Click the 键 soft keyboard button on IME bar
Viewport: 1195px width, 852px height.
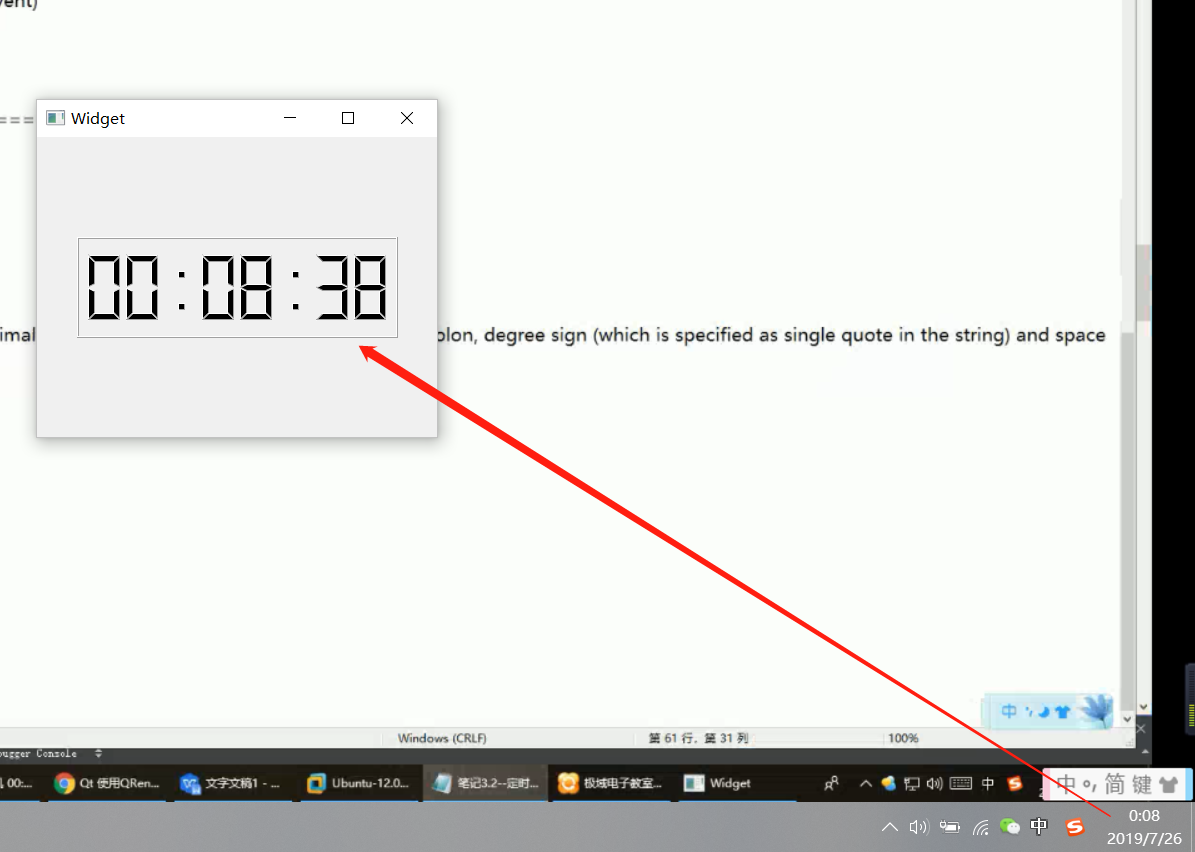(1142, 784)
